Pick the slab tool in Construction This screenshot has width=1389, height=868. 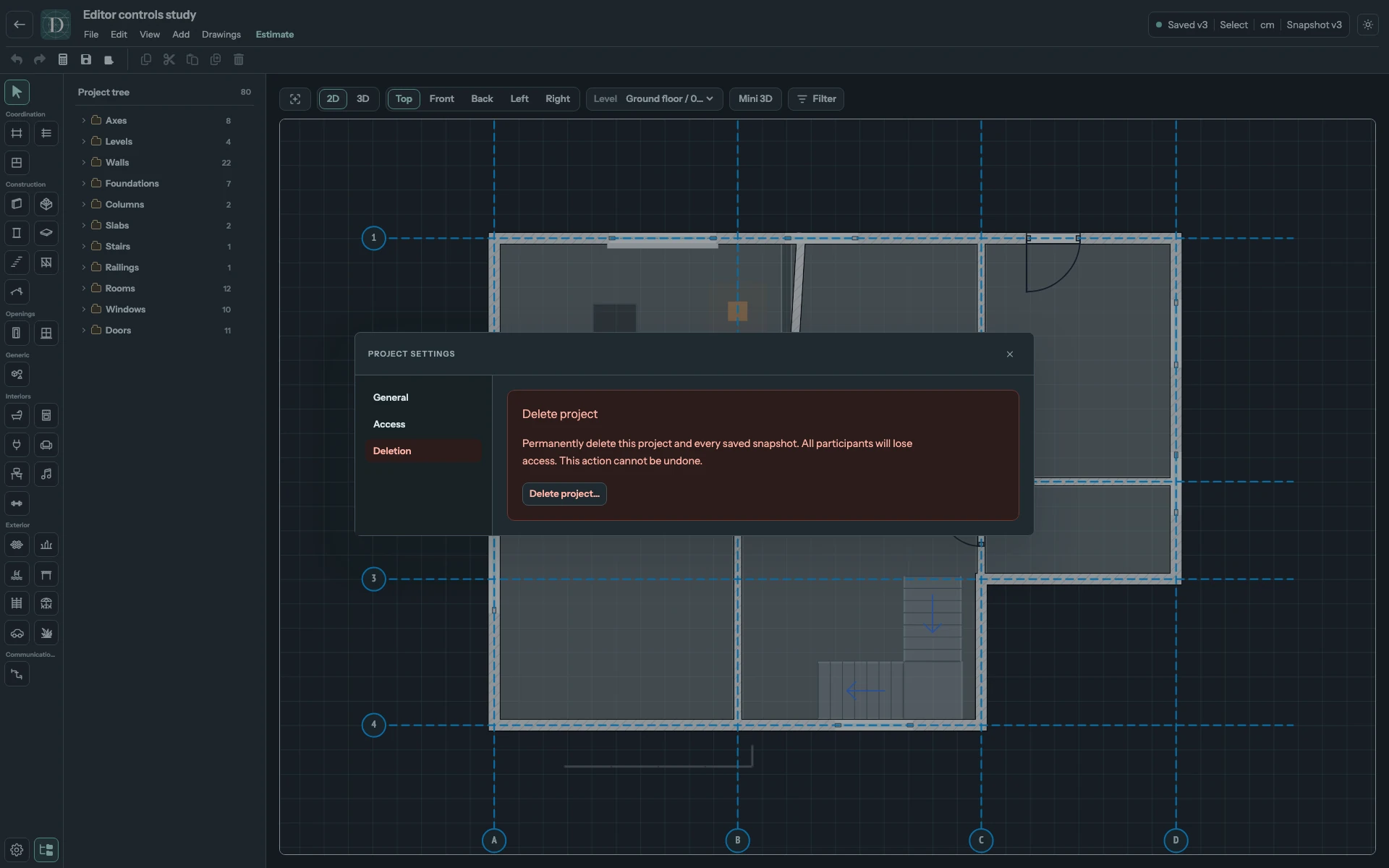46,233
